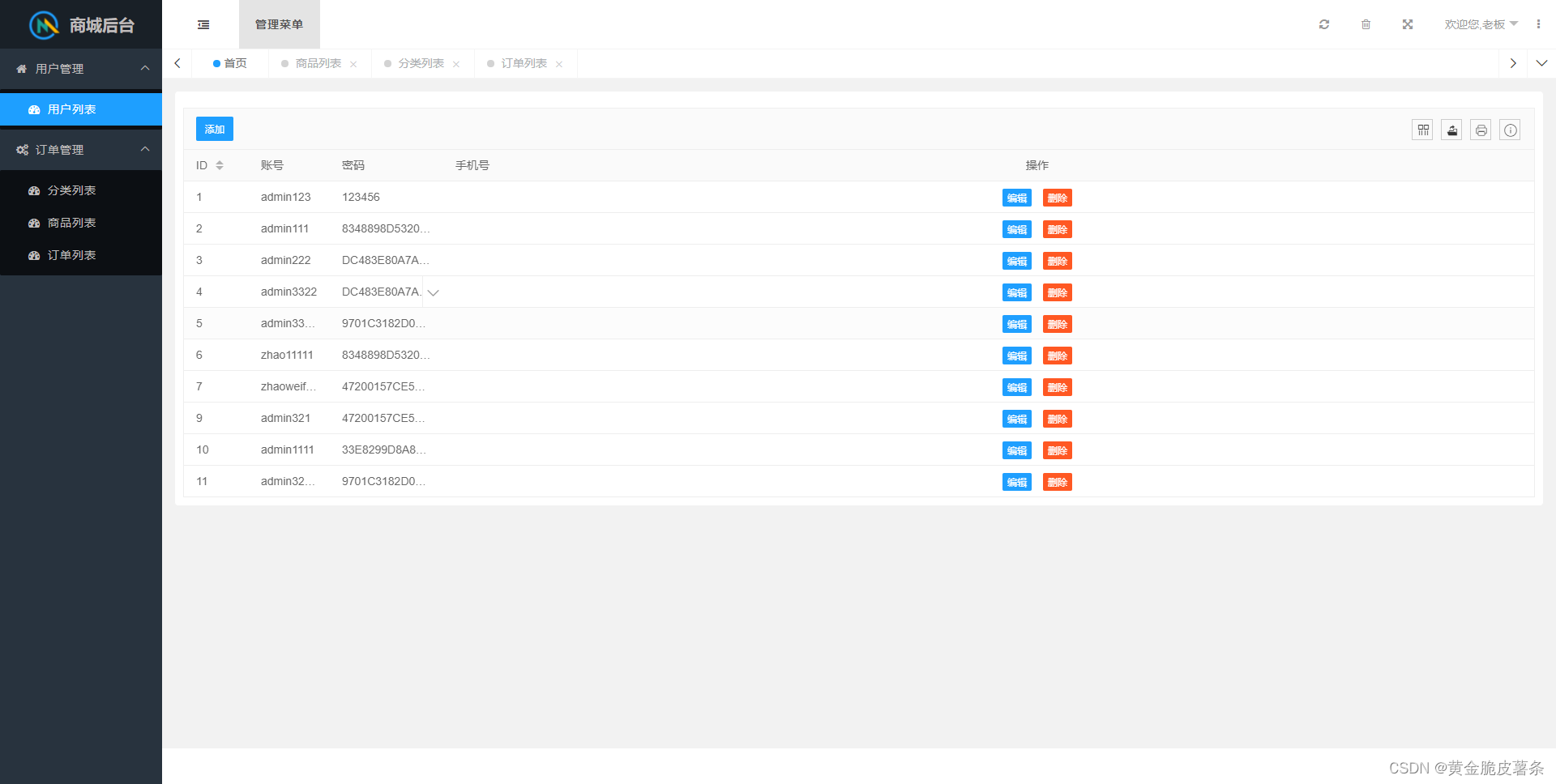The image size is (1556, 784).
Task: Switch to the 分类列表 tab
Action: 421,63
